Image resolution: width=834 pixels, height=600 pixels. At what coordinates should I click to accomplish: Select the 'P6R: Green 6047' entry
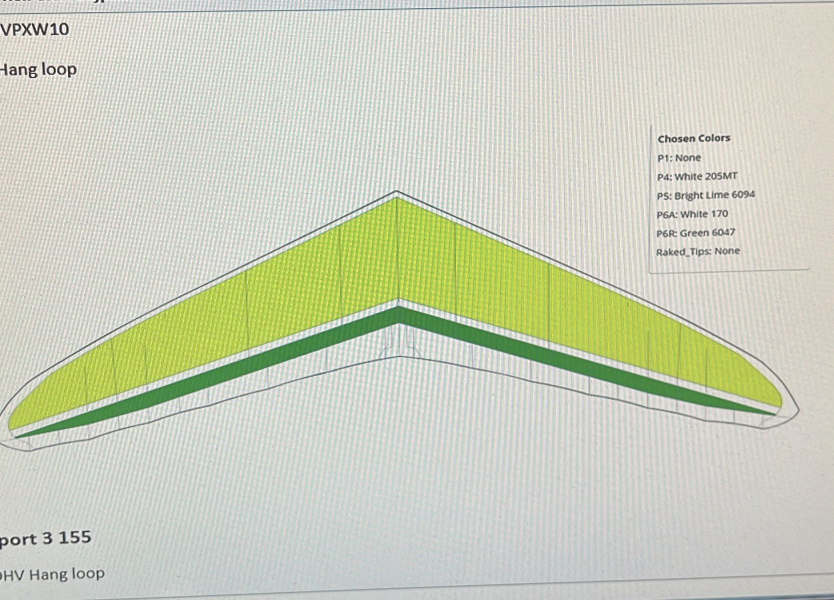click(696, 233)
